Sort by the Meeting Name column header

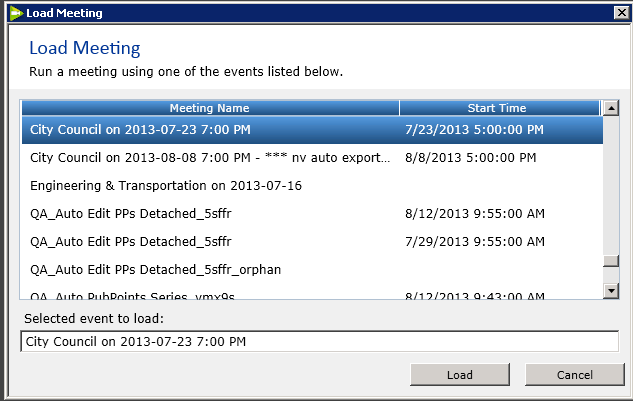tap(210, 108)
